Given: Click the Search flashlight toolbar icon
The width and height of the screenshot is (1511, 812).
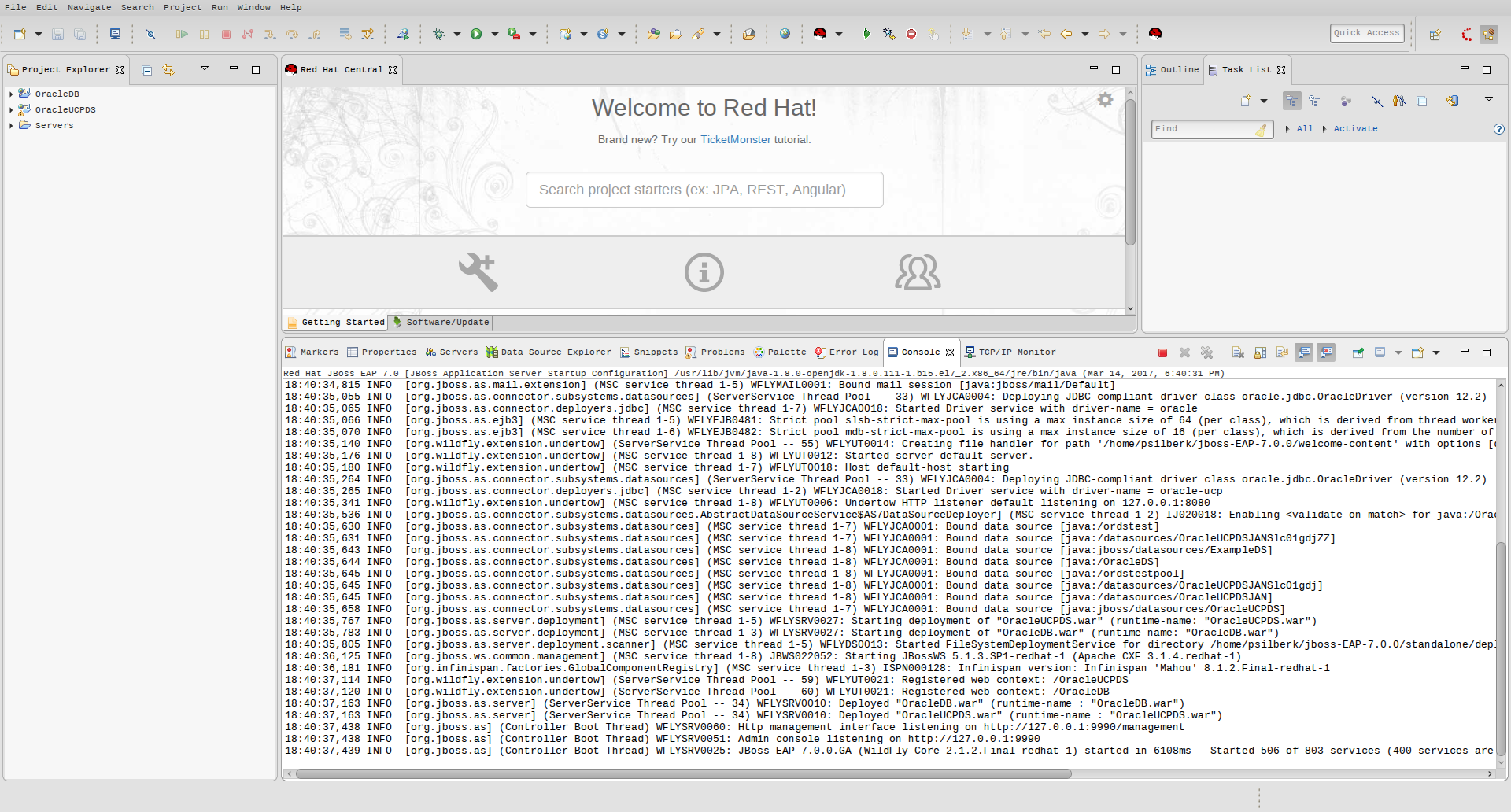Looking at the screenshot, I should point(699,34).
